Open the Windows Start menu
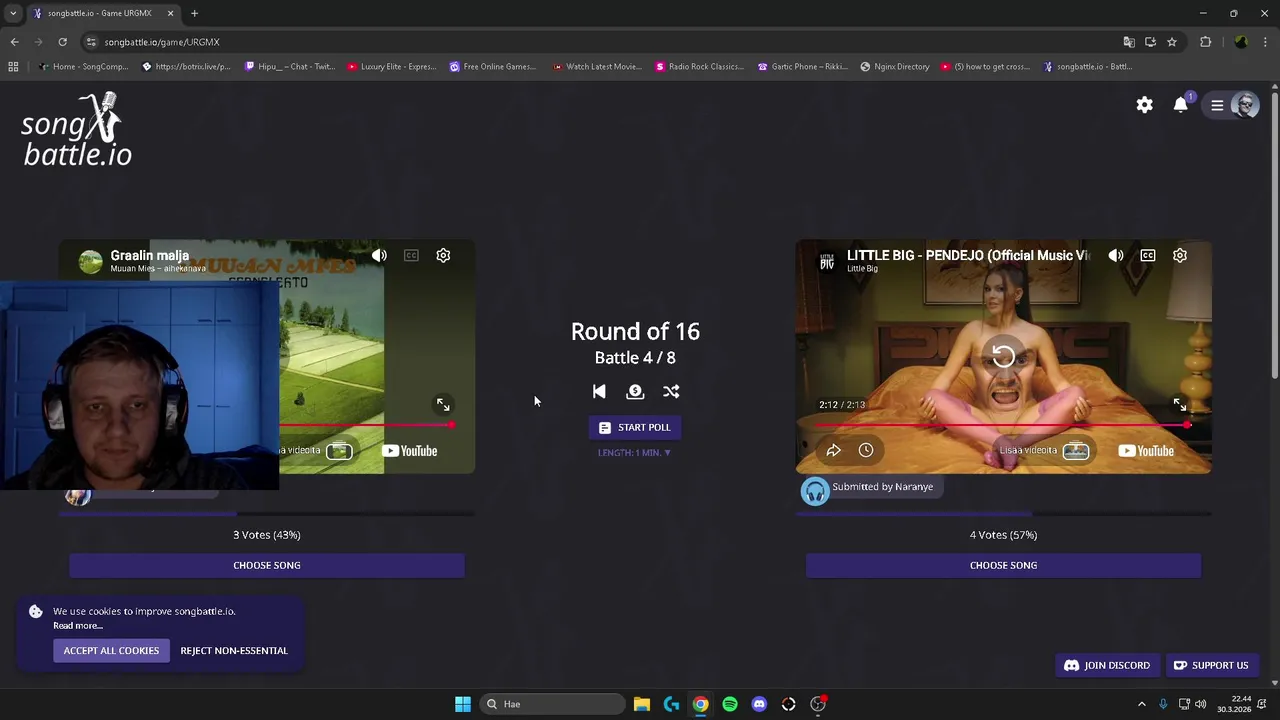1280x720 pixels. click(463, 704)
